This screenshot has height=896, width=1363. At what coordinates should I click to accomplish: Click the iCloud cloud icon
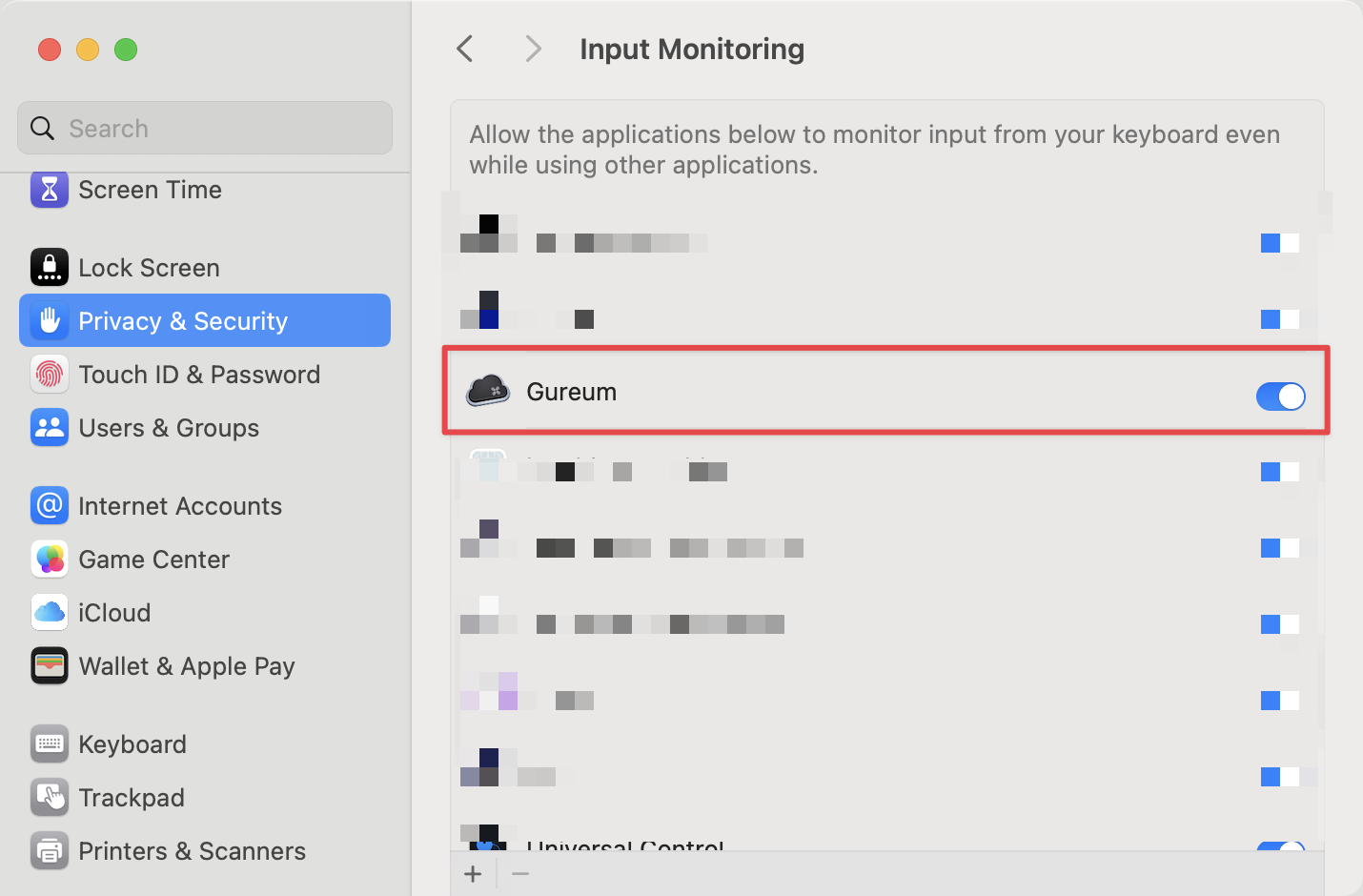point(50,613)
